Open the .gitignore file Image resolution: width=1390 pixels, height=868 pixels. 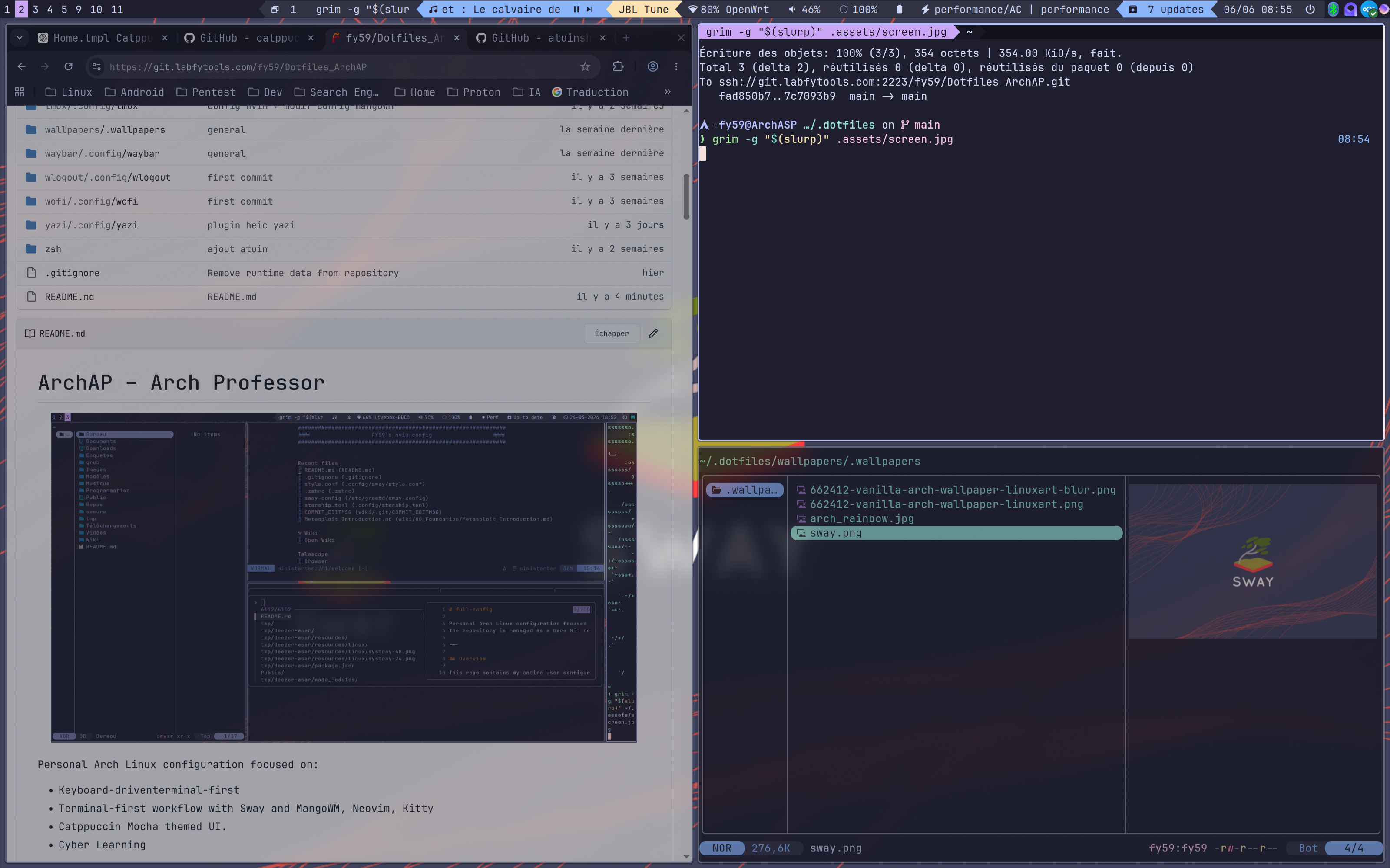(72, 273)
